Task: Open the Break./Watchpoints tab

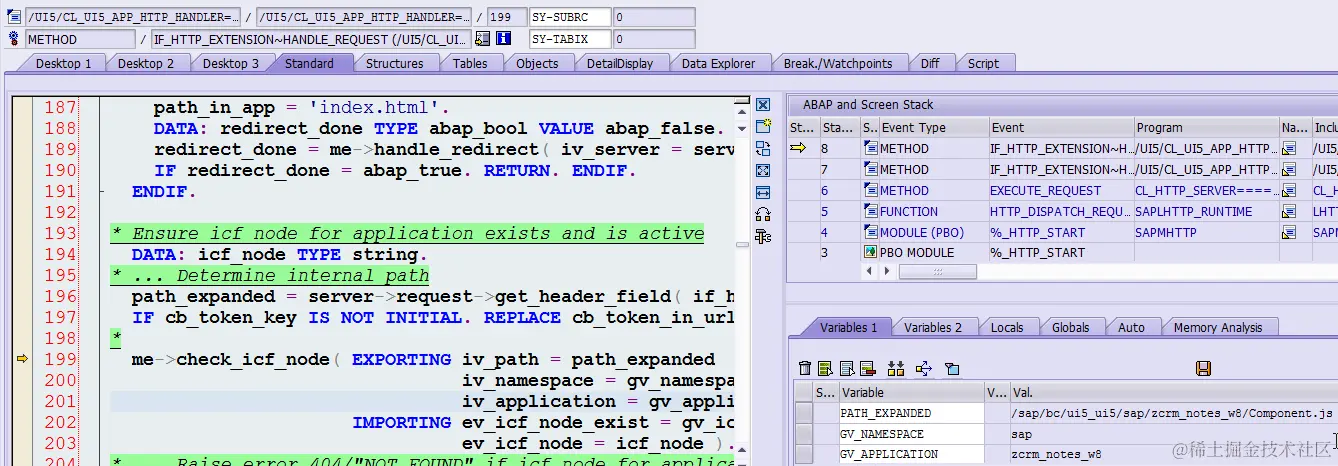Action: pos(838,64)
